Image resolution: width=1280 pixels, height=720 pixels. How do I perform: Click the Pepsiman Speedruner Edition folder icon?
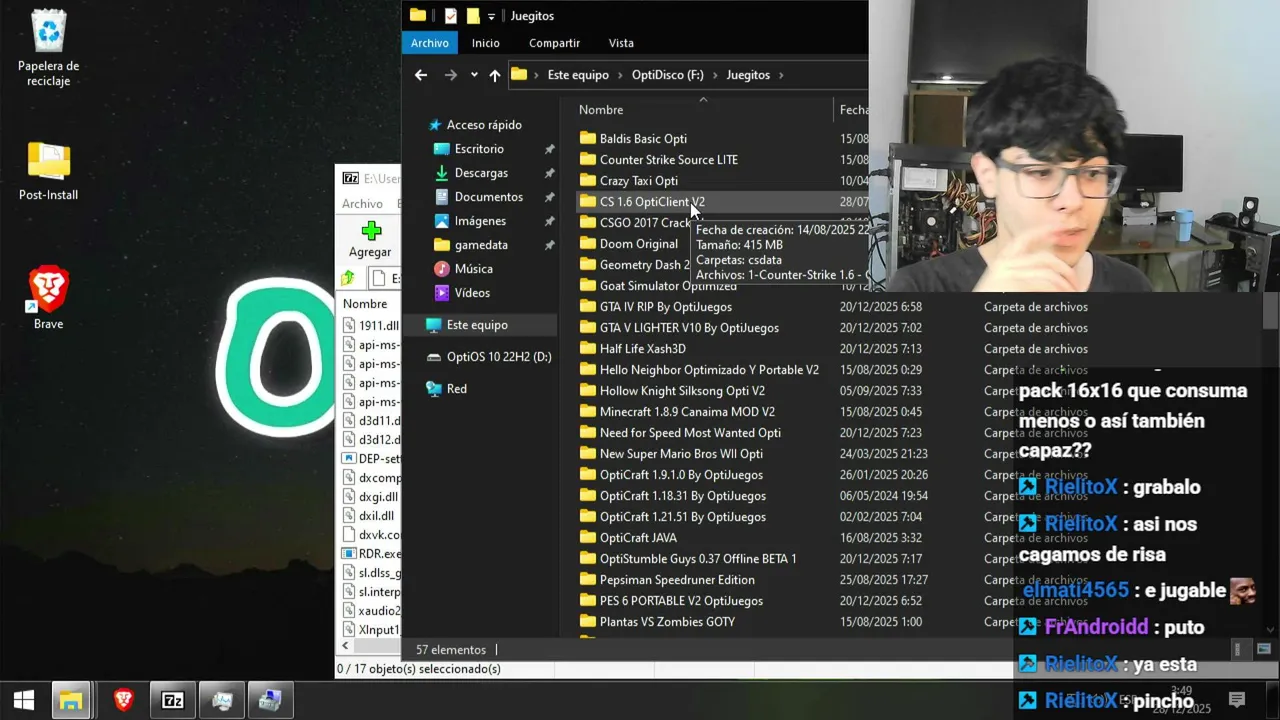[x=588, y=580]
